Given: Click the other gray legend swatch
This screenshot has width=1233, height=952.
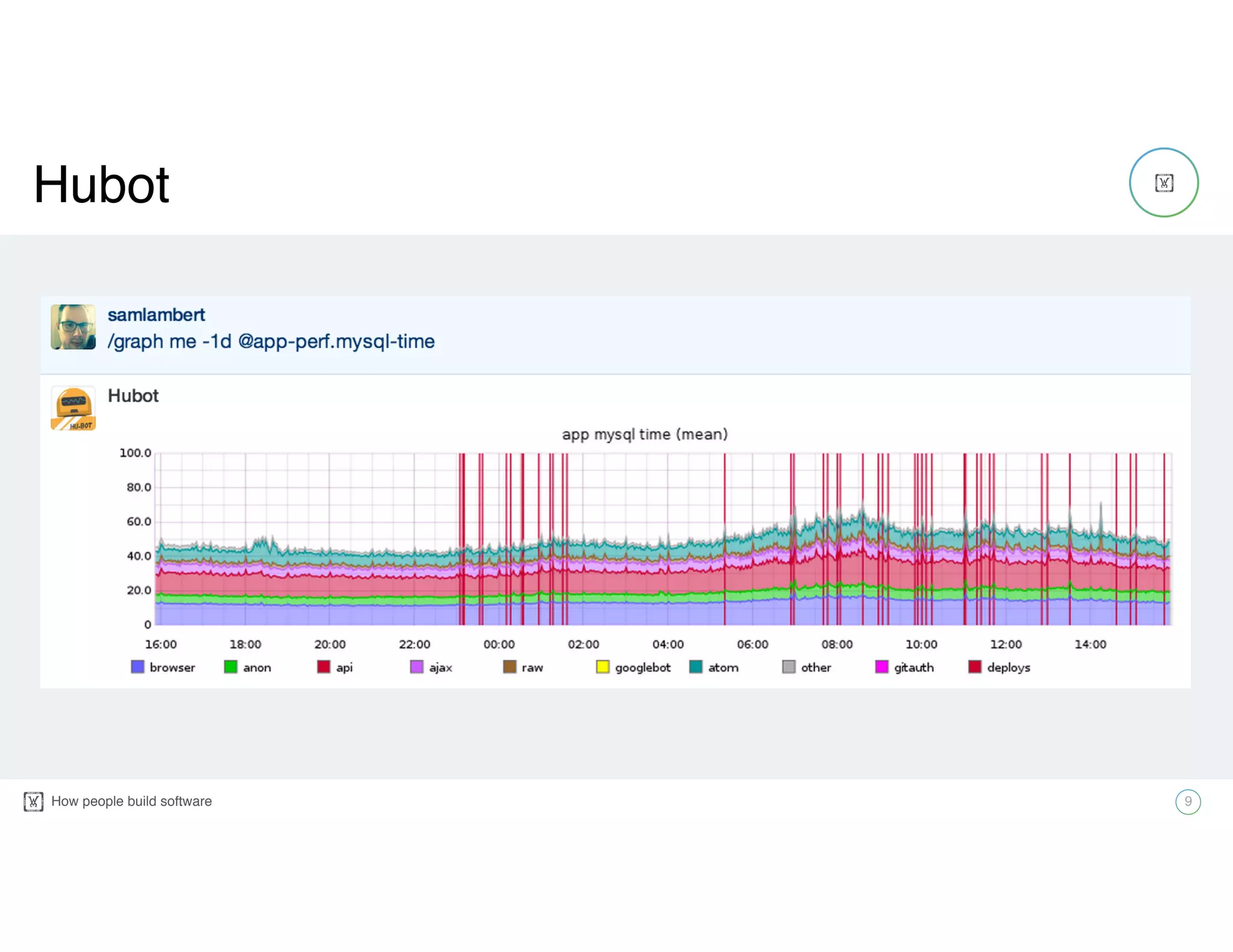Looking at the screenshot, I should point(789,667).
